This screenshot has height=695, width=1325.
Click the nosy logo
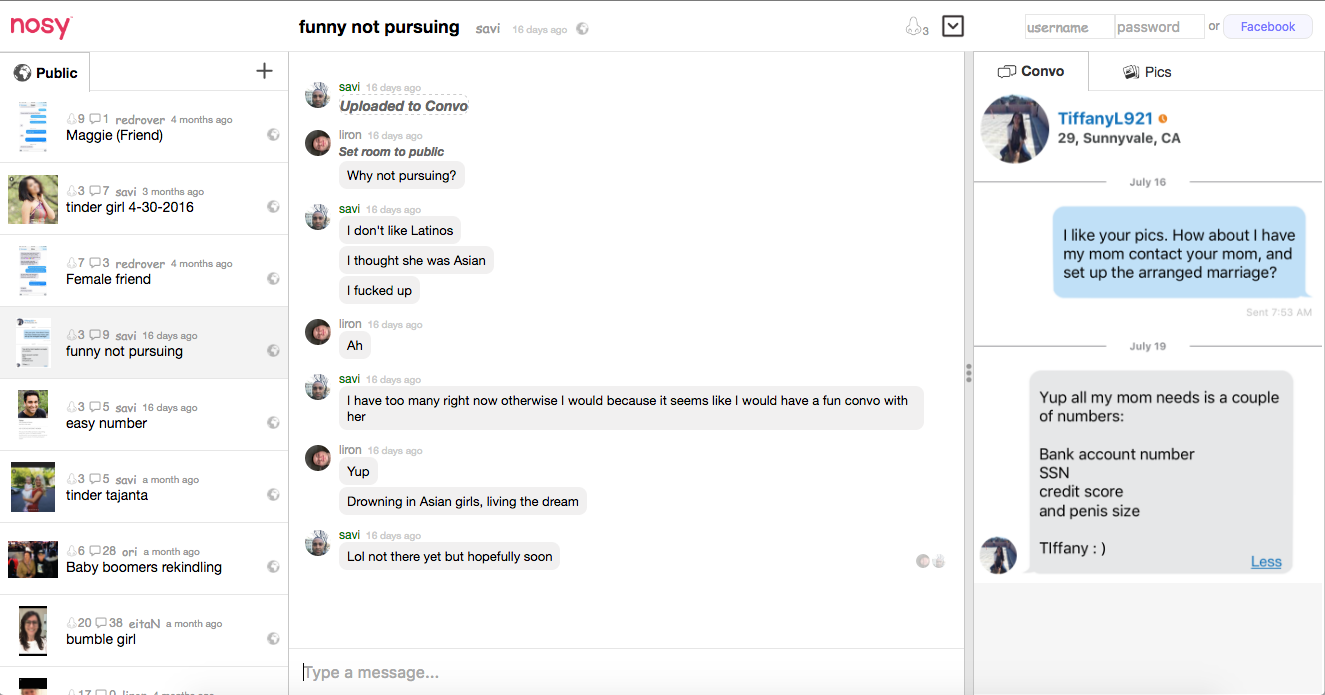pyautogui.click(x=41, y=27)
